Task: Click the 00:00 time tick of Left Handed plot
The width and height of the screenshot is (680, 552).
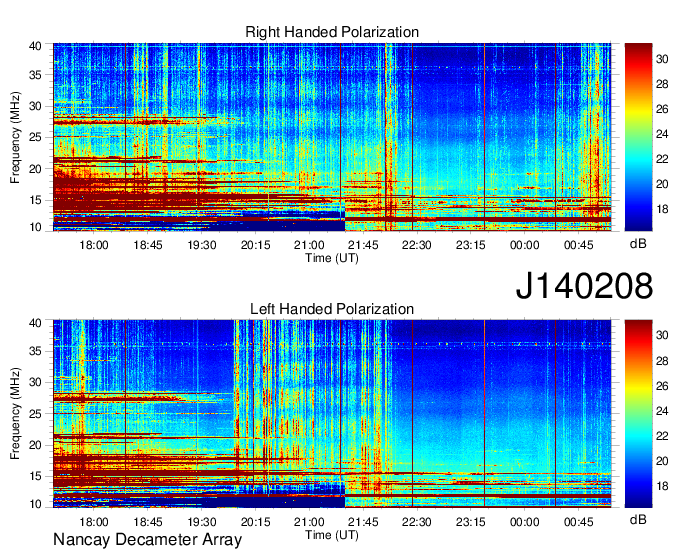Action: 525,522
